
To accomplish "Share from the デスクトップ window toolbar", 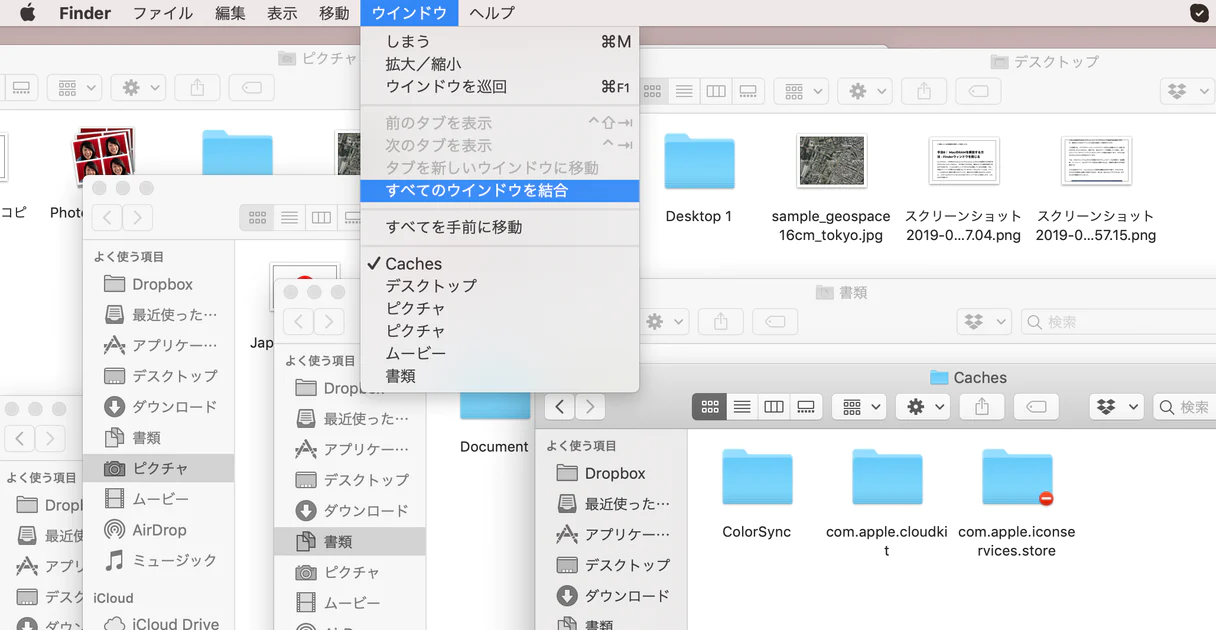I will 924,91.
